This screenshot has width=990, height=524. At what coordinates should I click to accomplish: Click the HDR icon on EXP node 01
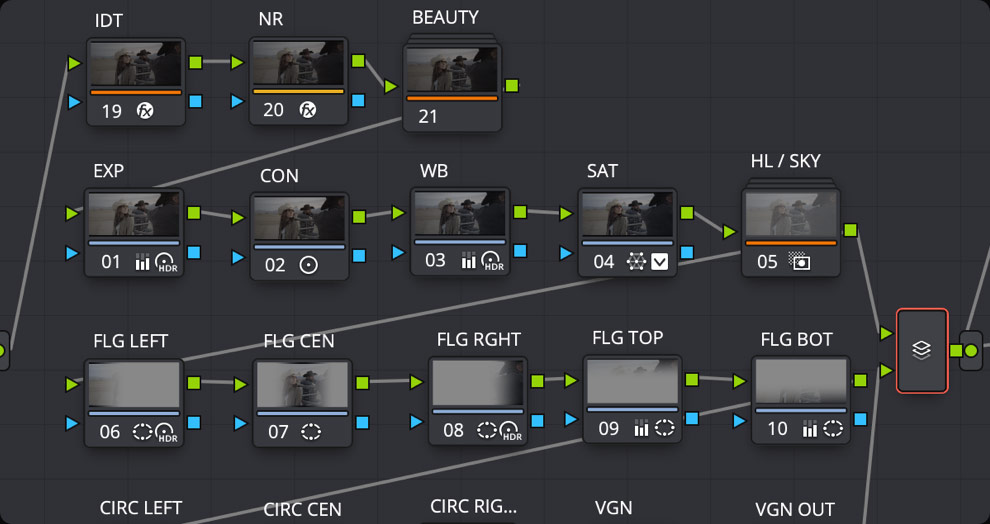(x=166, y=263)
